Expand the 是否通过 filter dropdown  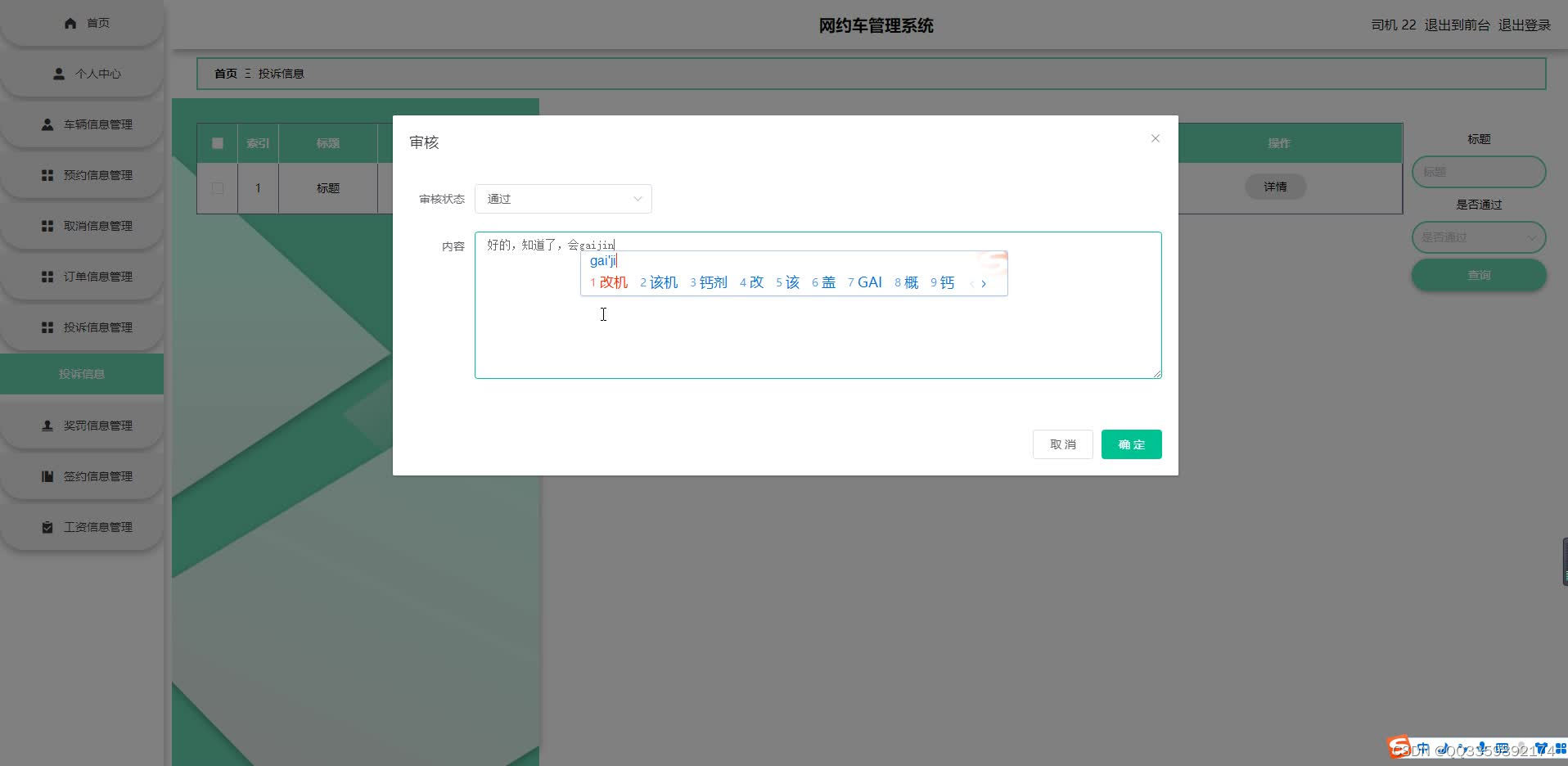tap(1479, 237)
